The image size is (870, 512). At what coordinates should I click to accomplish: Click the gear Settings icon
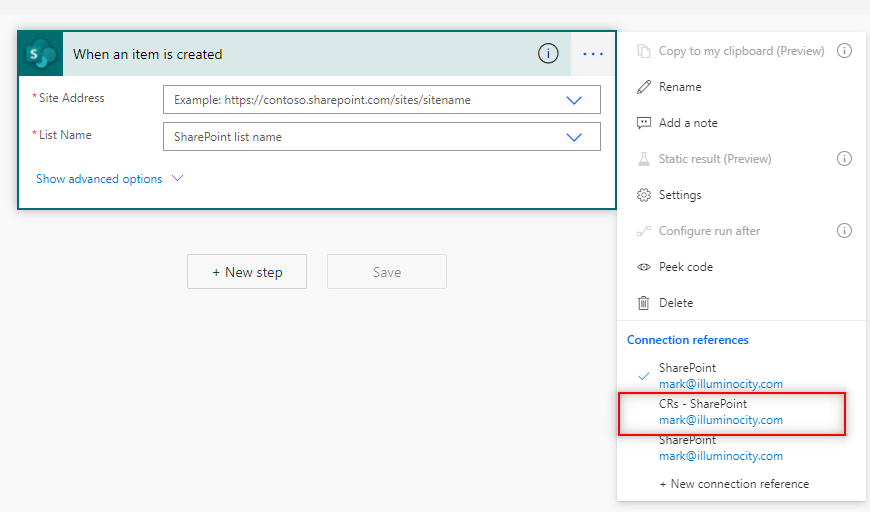644,195
